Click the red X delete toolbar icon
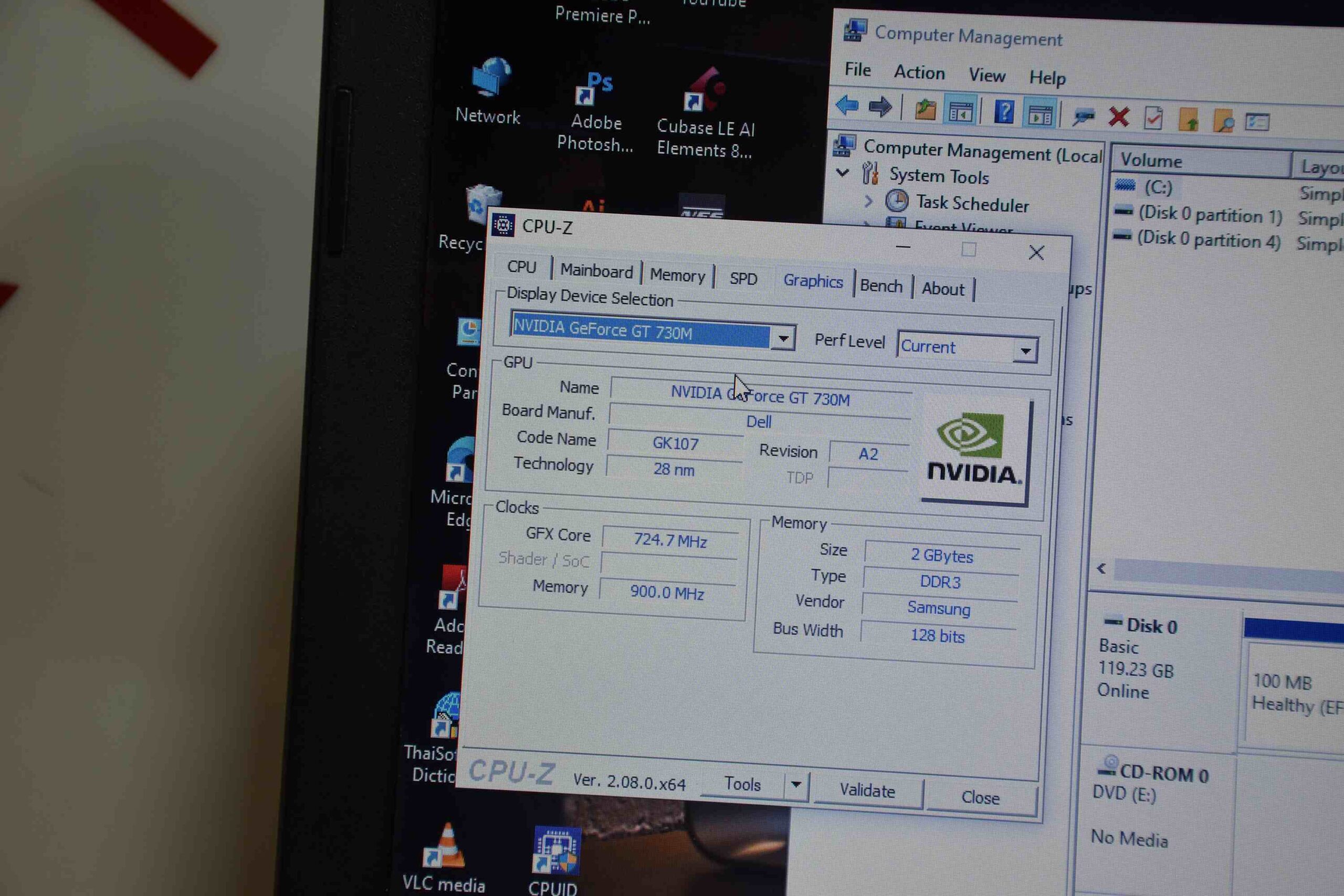 tap(1118, 117)
